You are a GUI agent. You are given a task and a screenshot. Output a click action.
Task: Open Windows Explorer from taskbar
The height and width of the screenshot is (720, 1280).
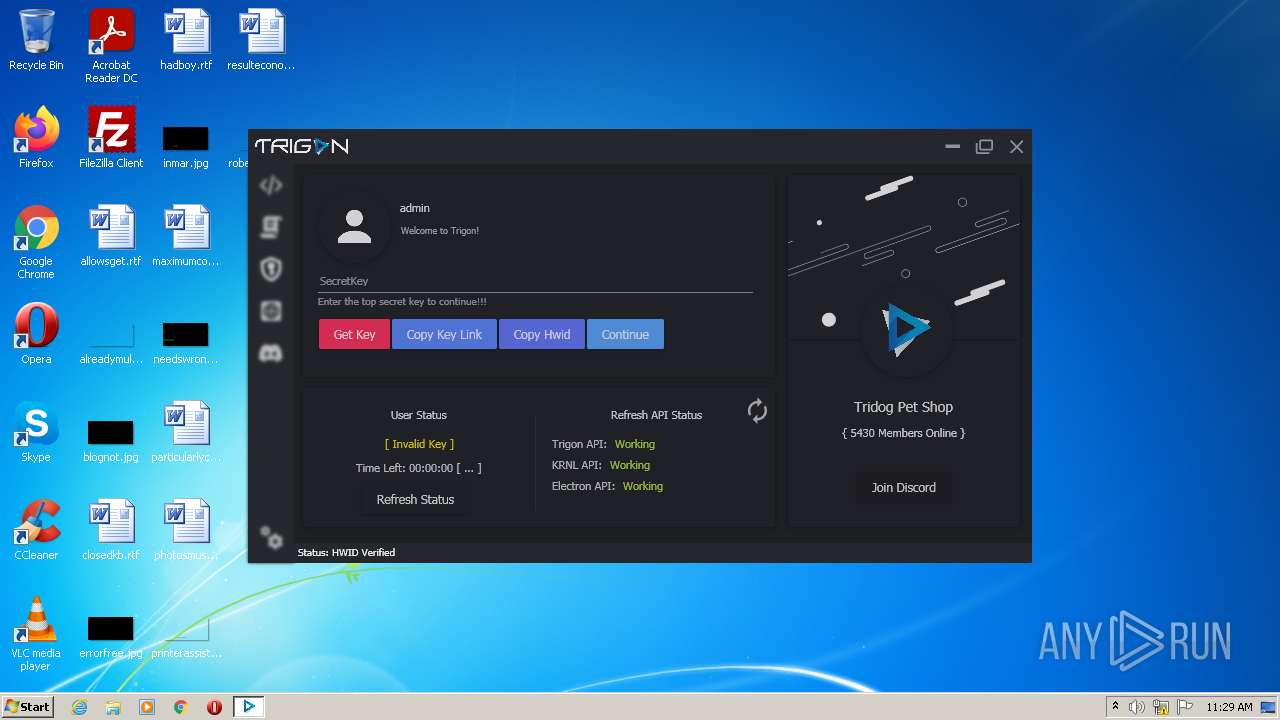pos(113,707)
